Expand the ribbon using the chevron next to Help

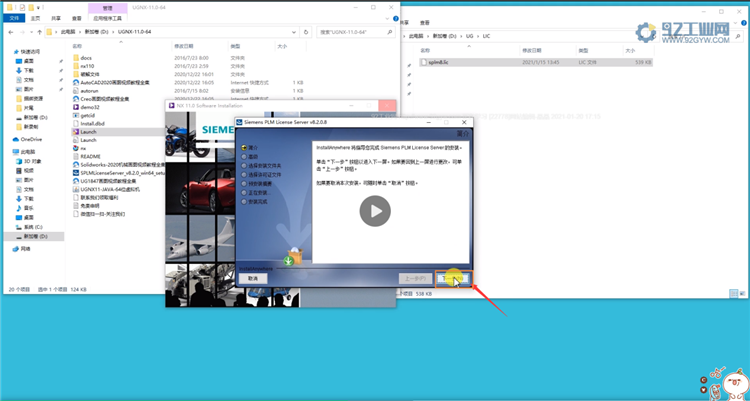click(387, 19)
